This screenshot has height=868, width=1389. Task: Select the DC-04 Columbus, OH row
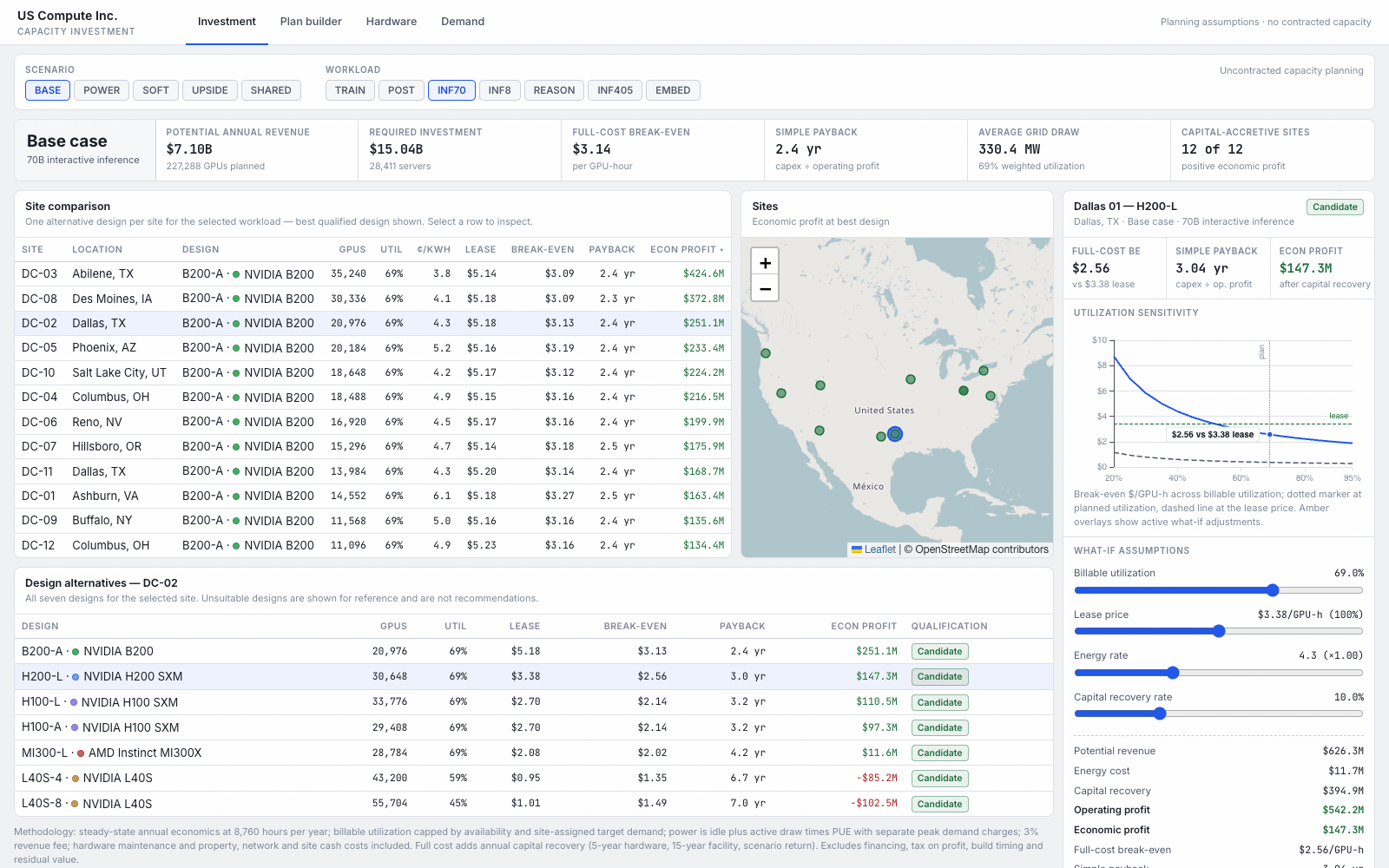[x=372, y=398]
